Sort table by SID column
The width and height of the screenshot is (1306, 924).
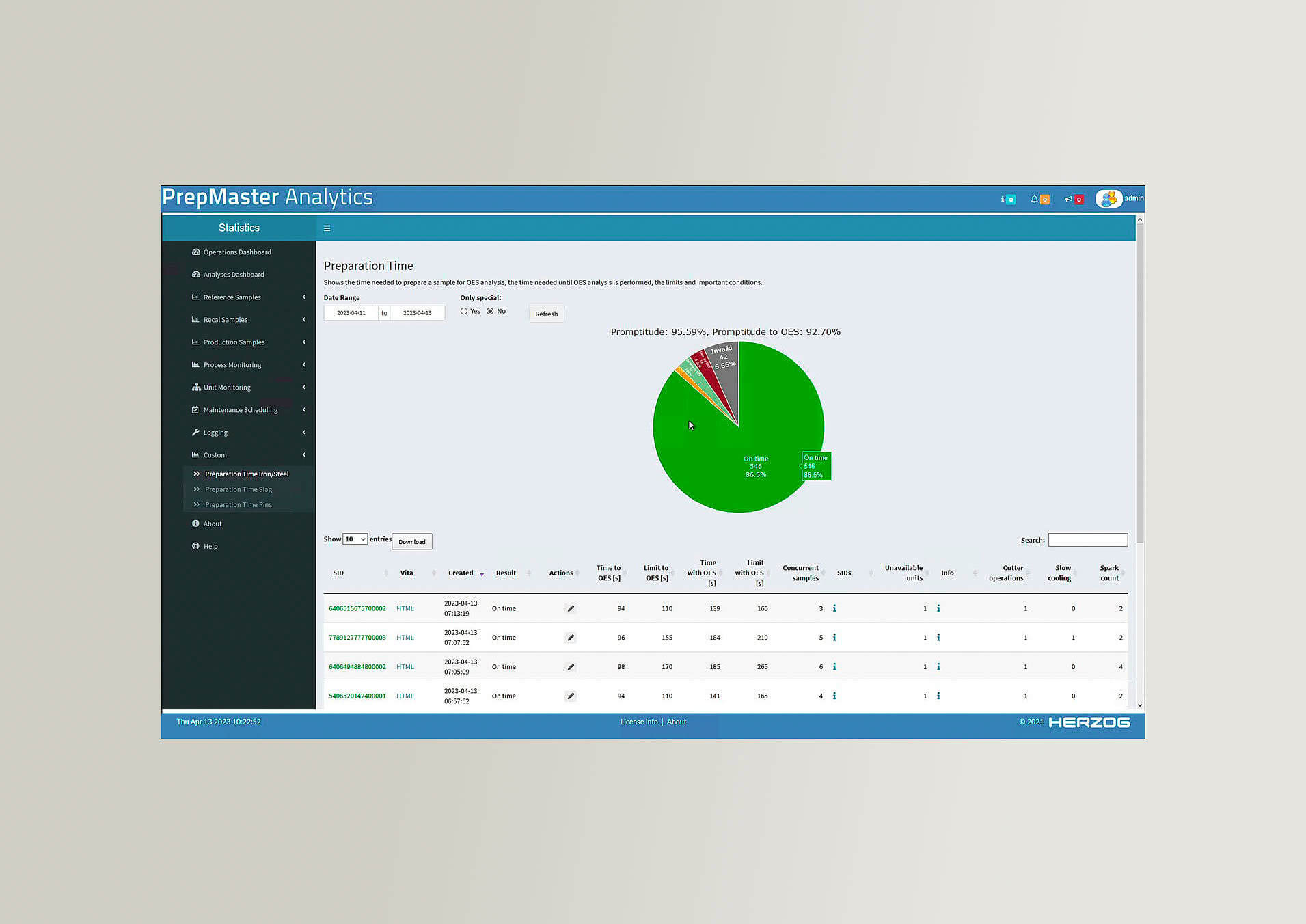tap(338, 573)
